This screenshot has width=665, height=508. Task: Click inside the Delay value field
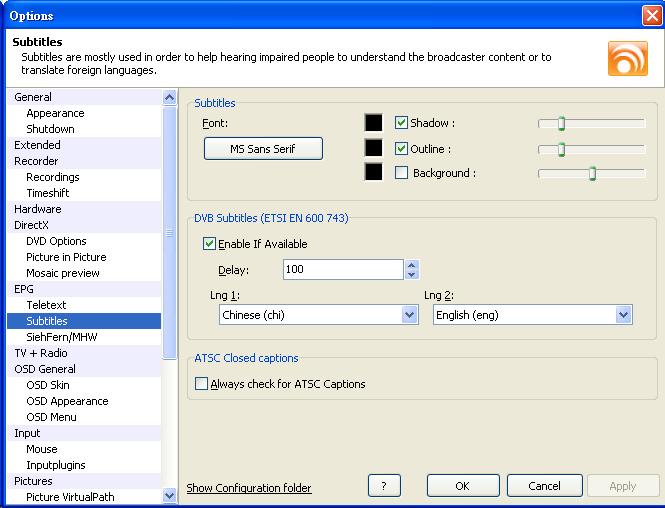click(x=343, y=269)
